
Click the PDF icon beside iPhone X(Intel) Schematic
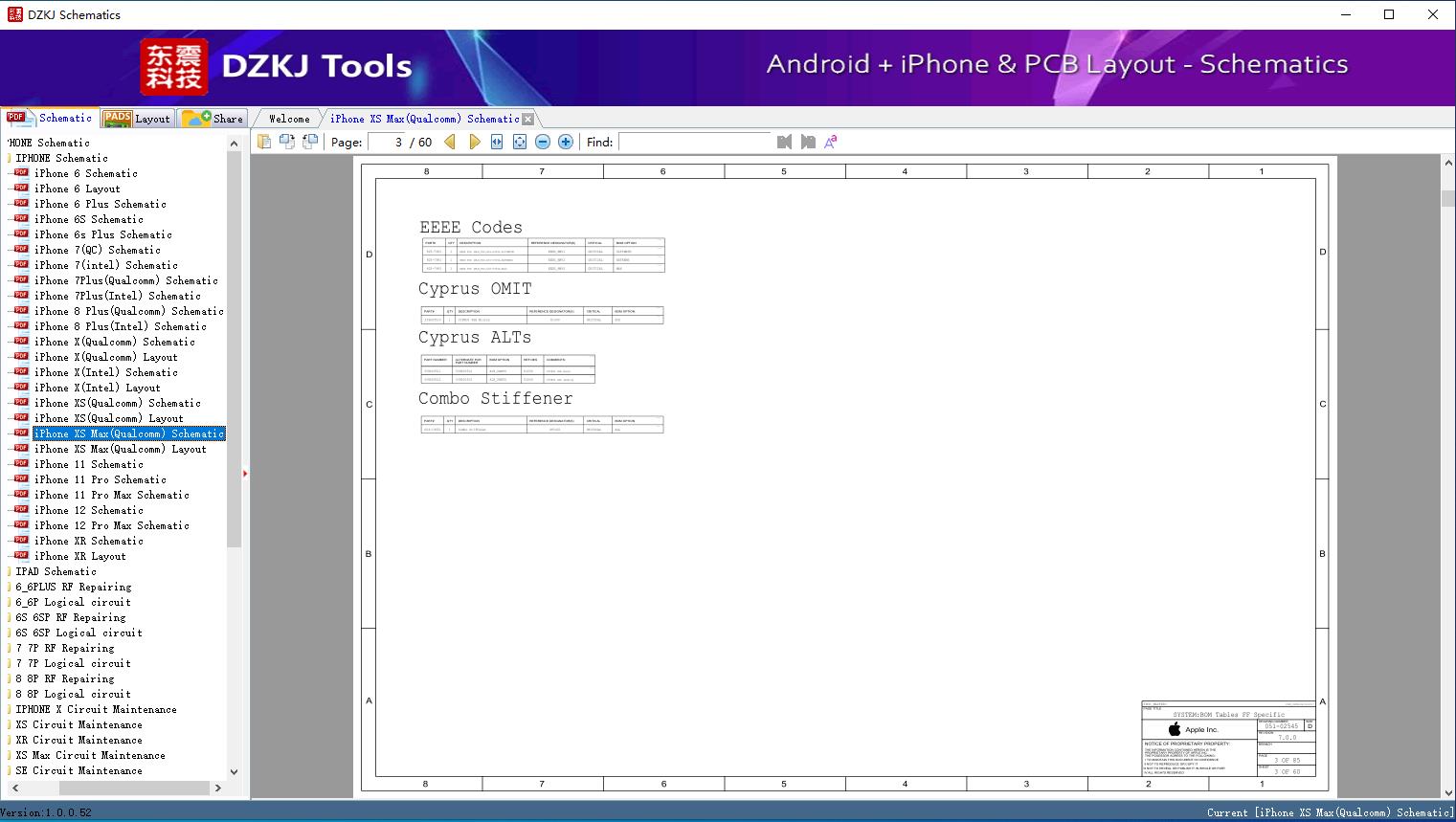coord(21,371)
